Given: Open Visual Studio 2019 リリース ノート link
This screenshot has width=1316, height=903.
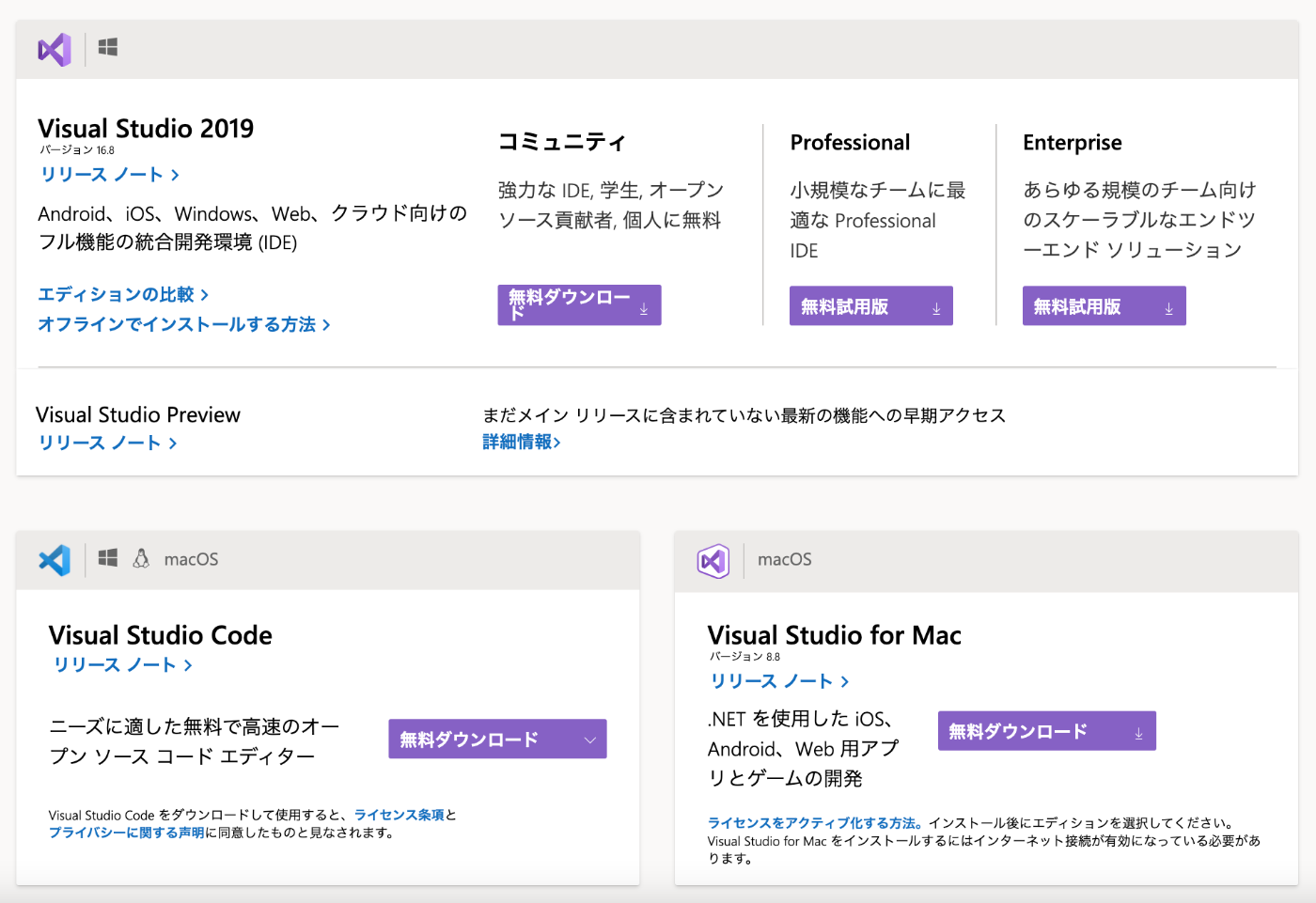Looking at the screenshot, I should [109, 175].
